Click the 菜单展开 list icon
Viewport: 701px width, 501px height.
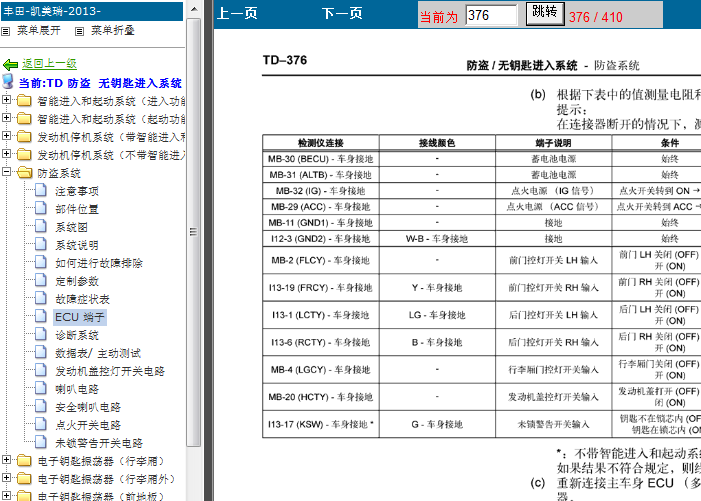click(6, 31)
